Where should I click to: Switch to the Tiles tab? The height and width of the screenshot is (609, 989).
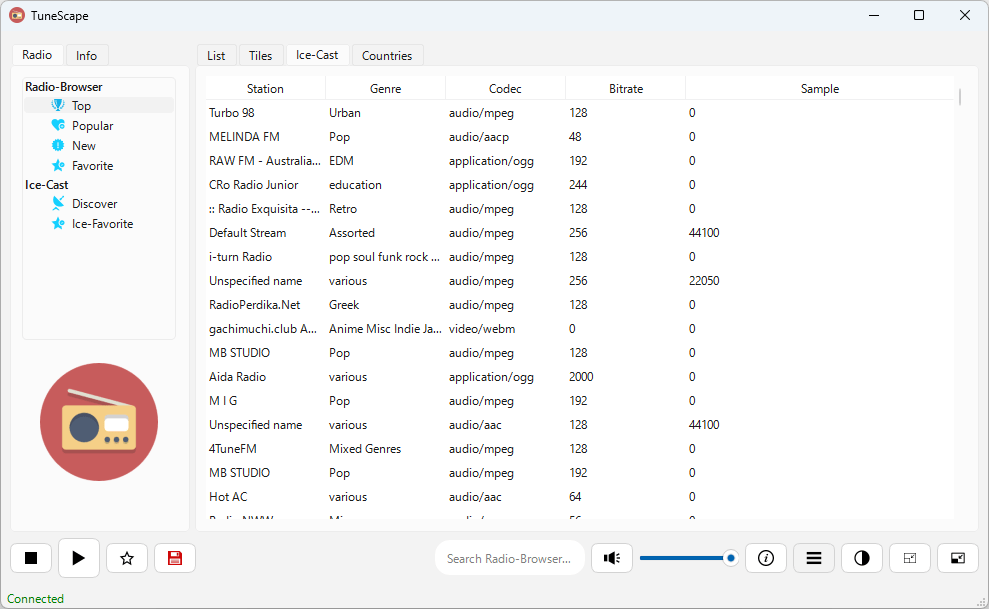pos(260,55)
